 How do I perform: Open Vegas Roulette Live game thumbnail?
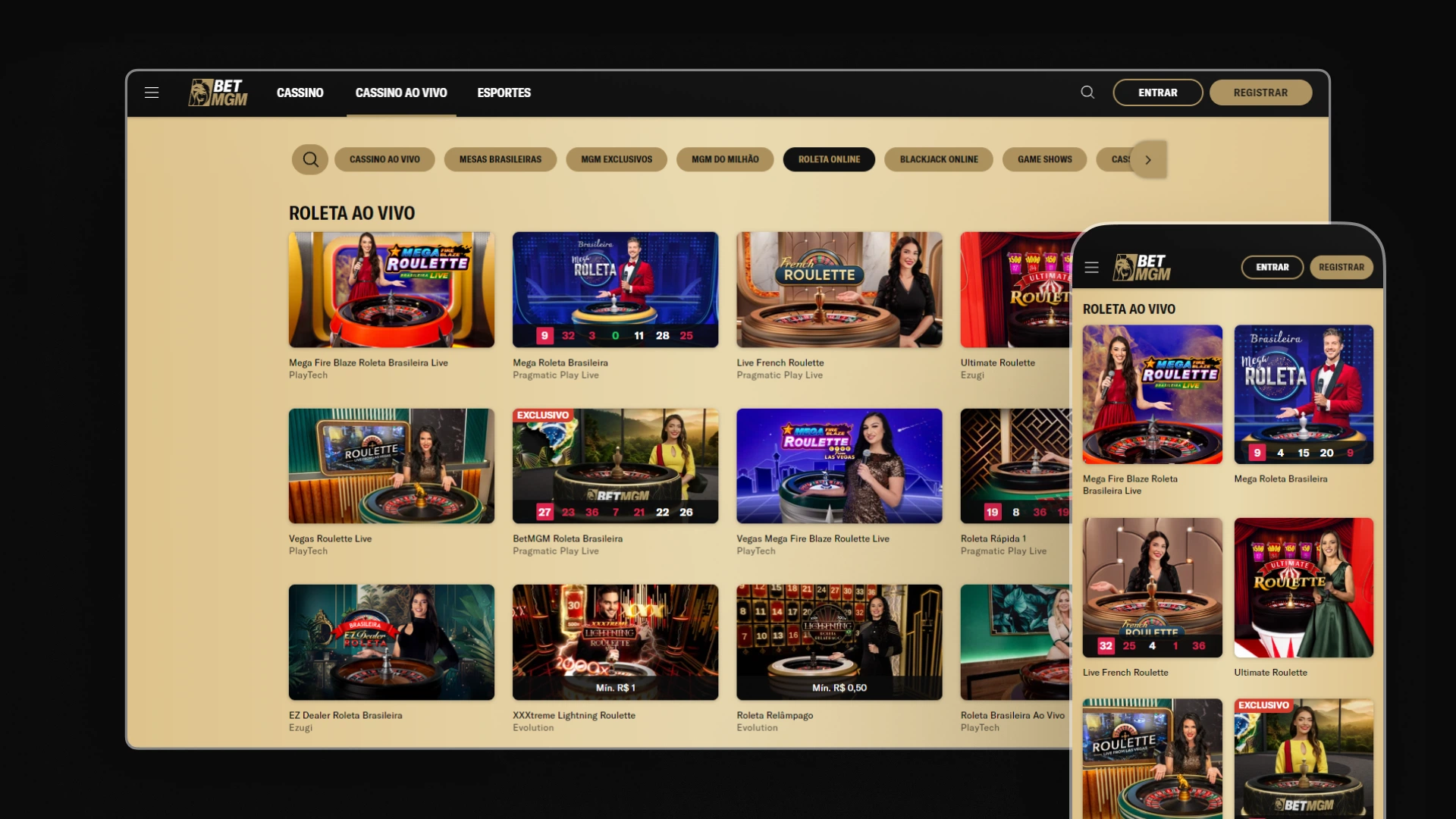click(391, 466)
